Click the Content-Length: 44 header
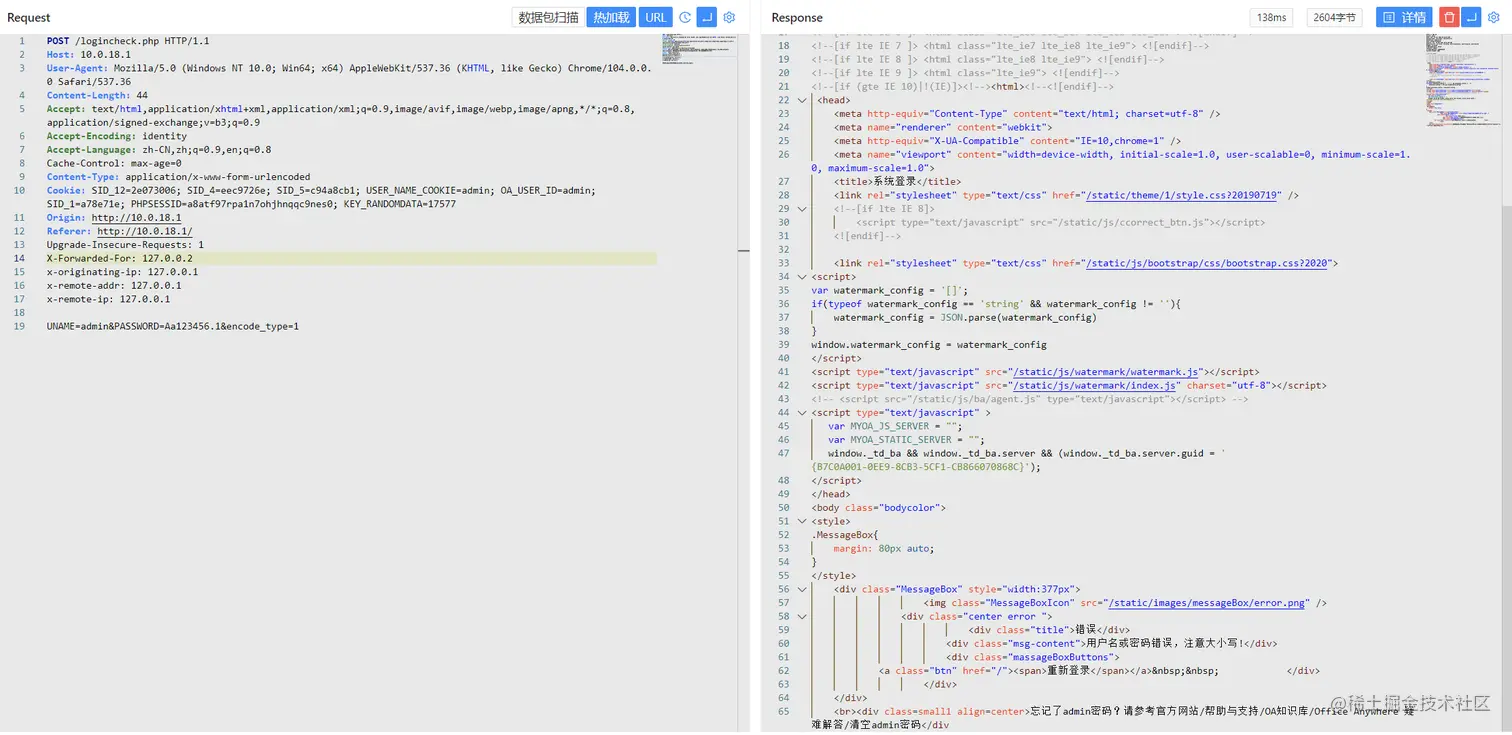This screenshot has width=1512, height=735. [97, 96]
